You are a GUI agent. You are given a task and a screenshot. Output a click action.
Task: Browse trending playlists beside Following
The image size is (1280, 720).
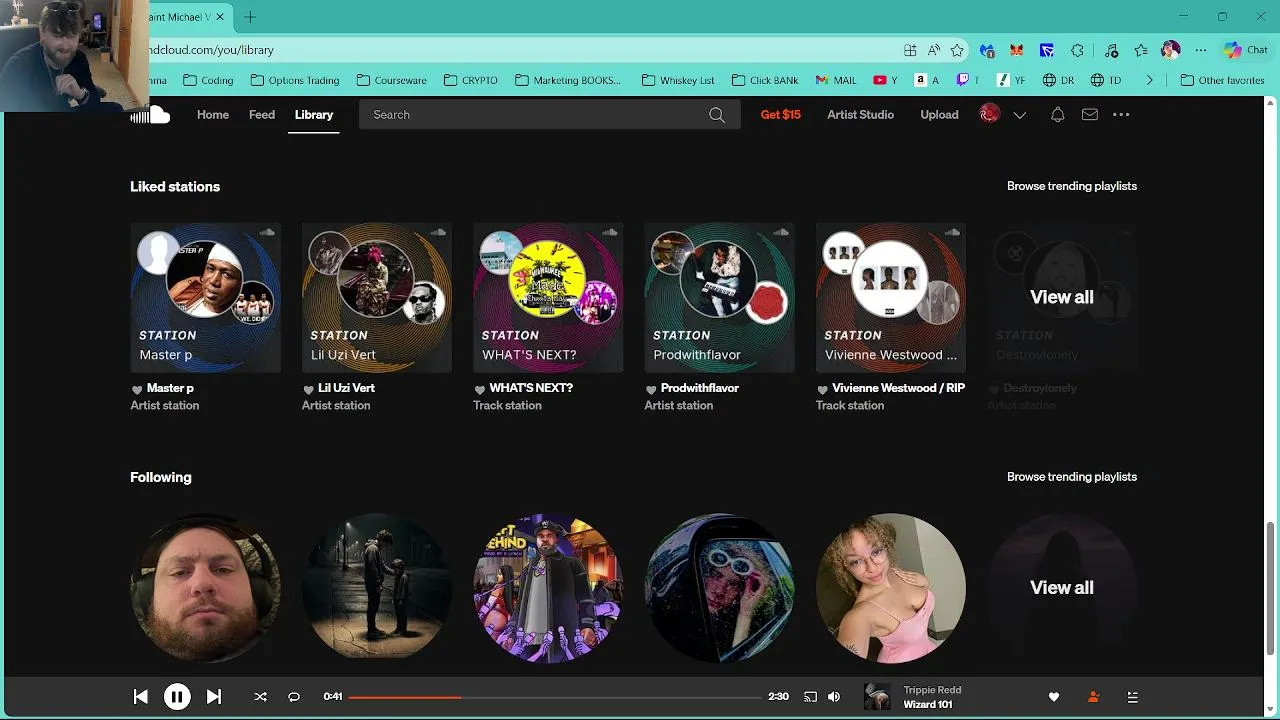pyautogui.click(x=1072, y=477)
